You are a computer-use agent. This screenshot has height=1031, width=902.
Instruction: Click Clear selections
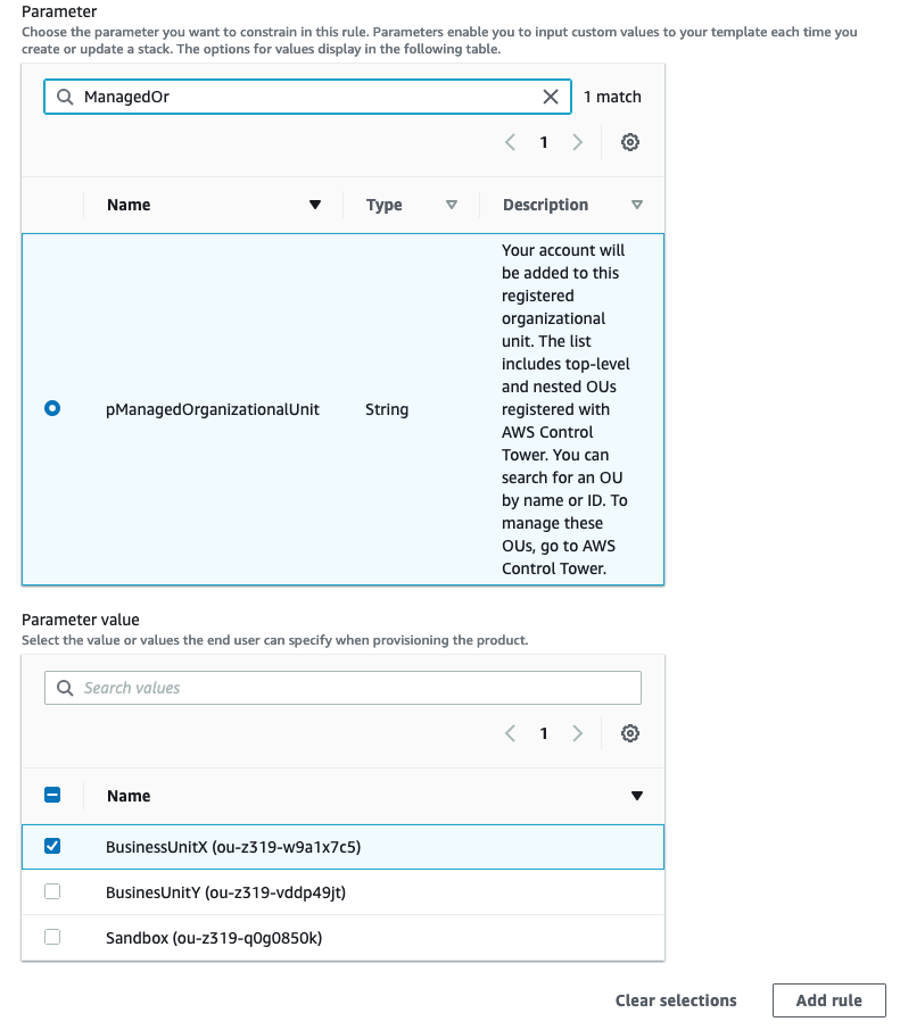pyautogui.click(x=676, y=1000)
